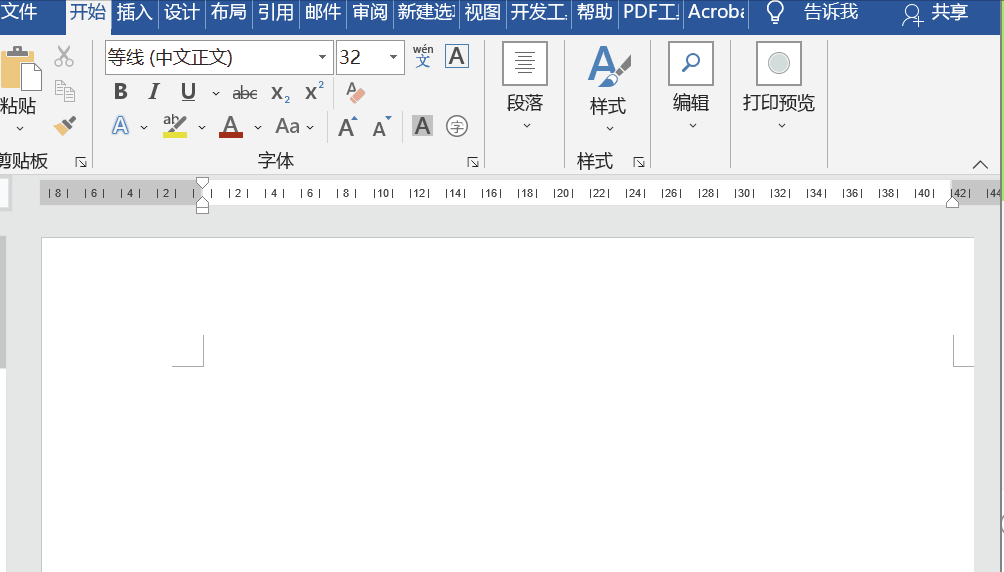Viewport: 1004px width, 572px height.
Task: Open Styles pane launcher
Action: [x=638, y=162]
